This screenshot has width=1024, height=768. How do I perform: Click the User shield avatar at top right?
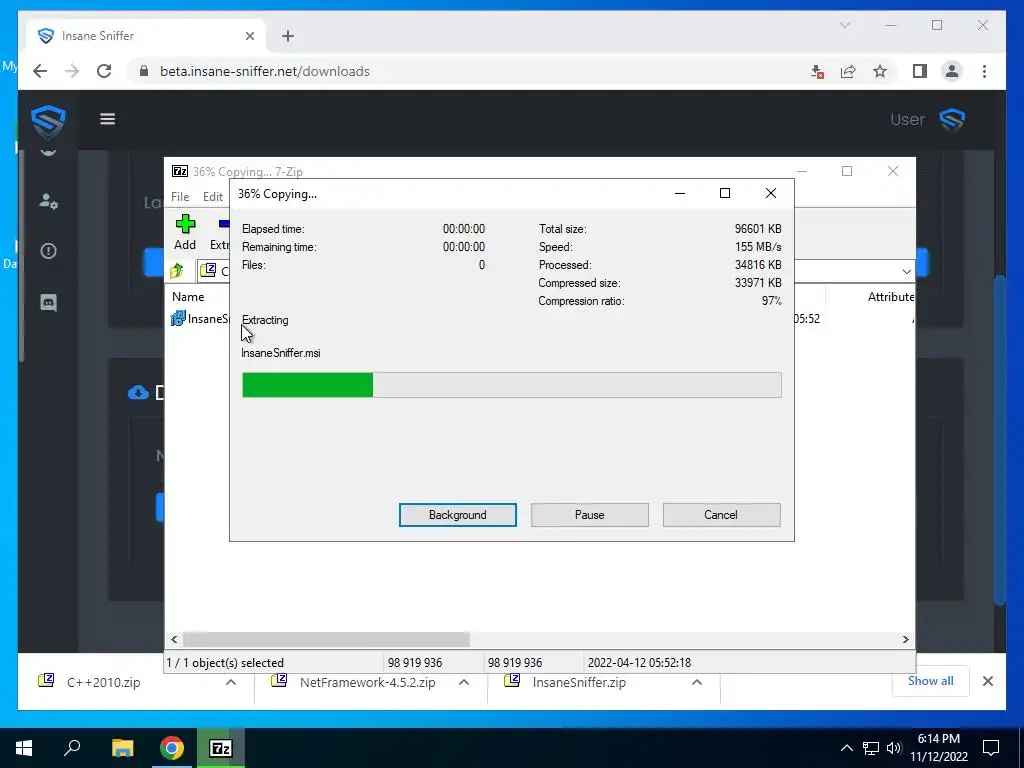(x=952, y=120)
